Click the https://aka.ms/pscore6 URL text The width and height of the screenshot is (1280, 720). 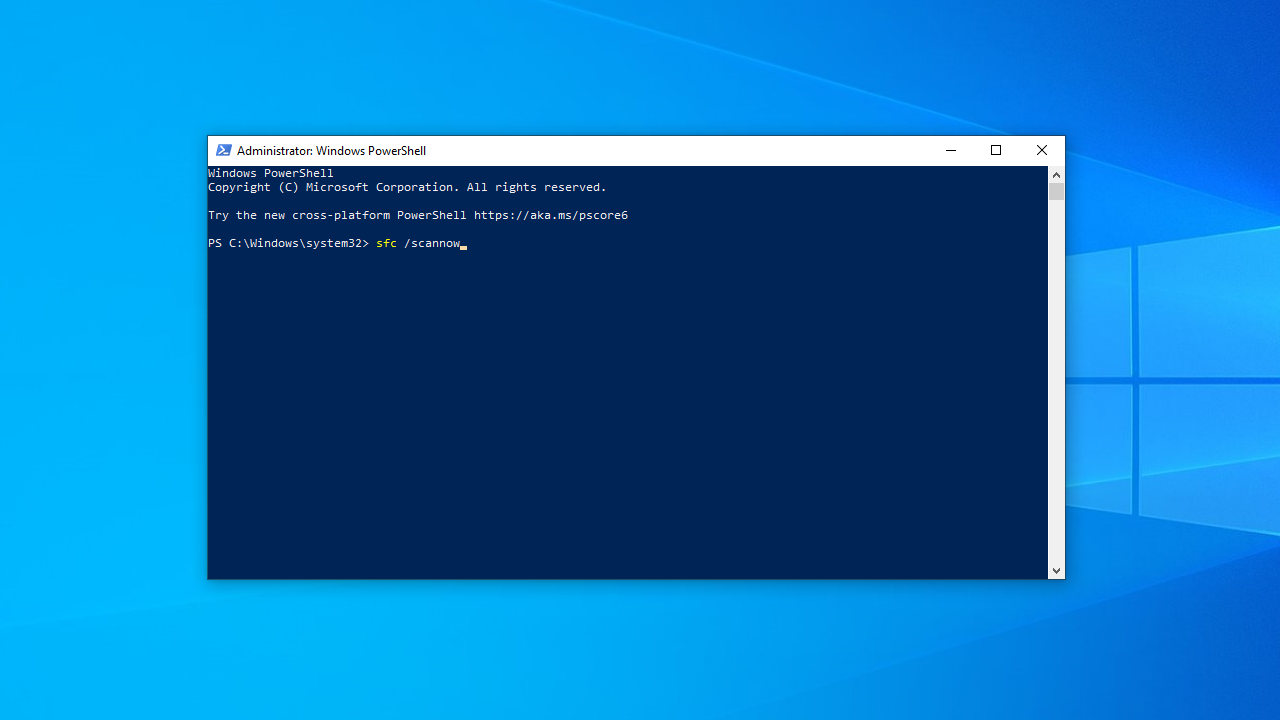[551, 215]
